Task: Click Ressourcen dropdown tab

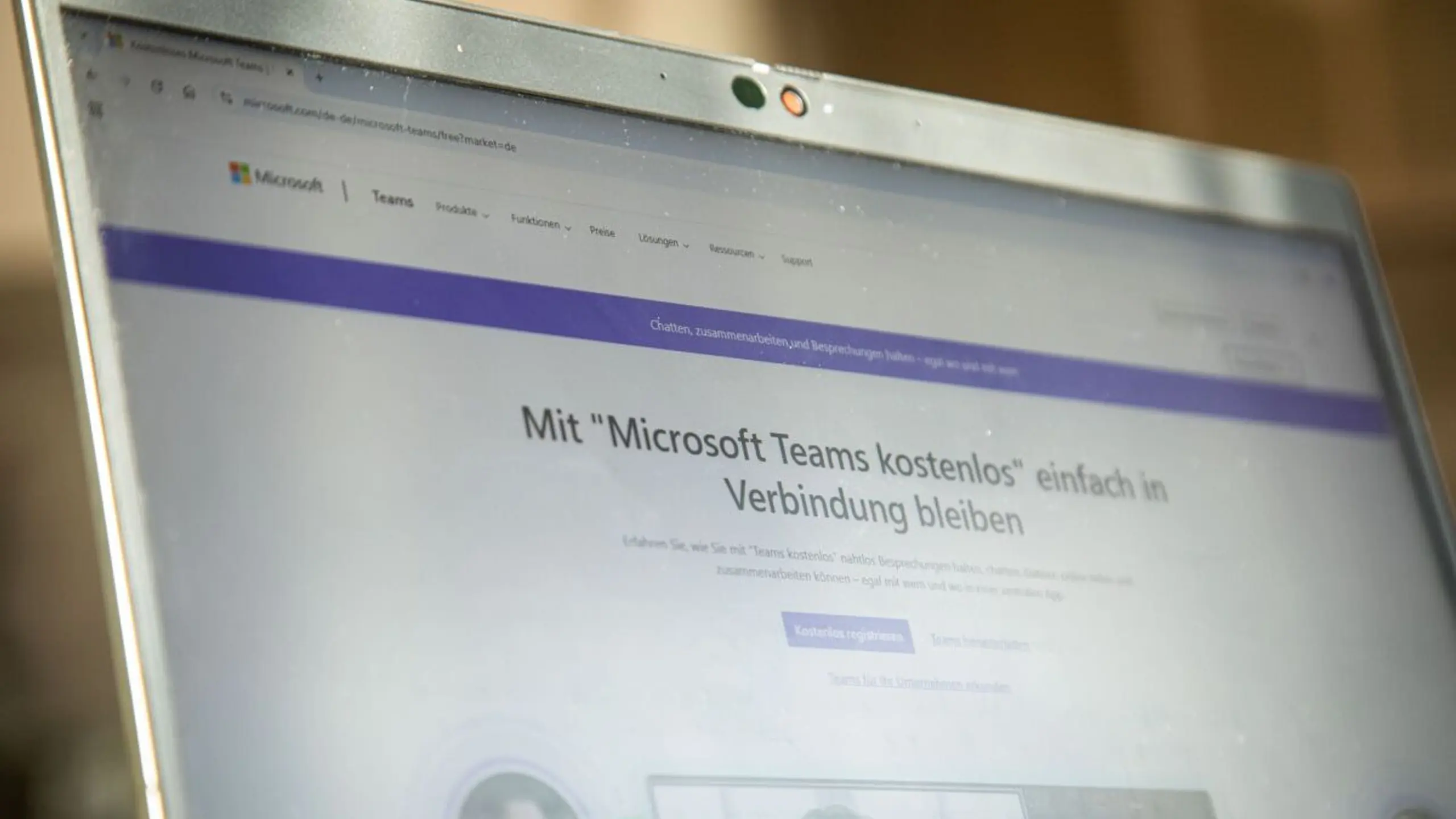Action: [x=733, y=251]
